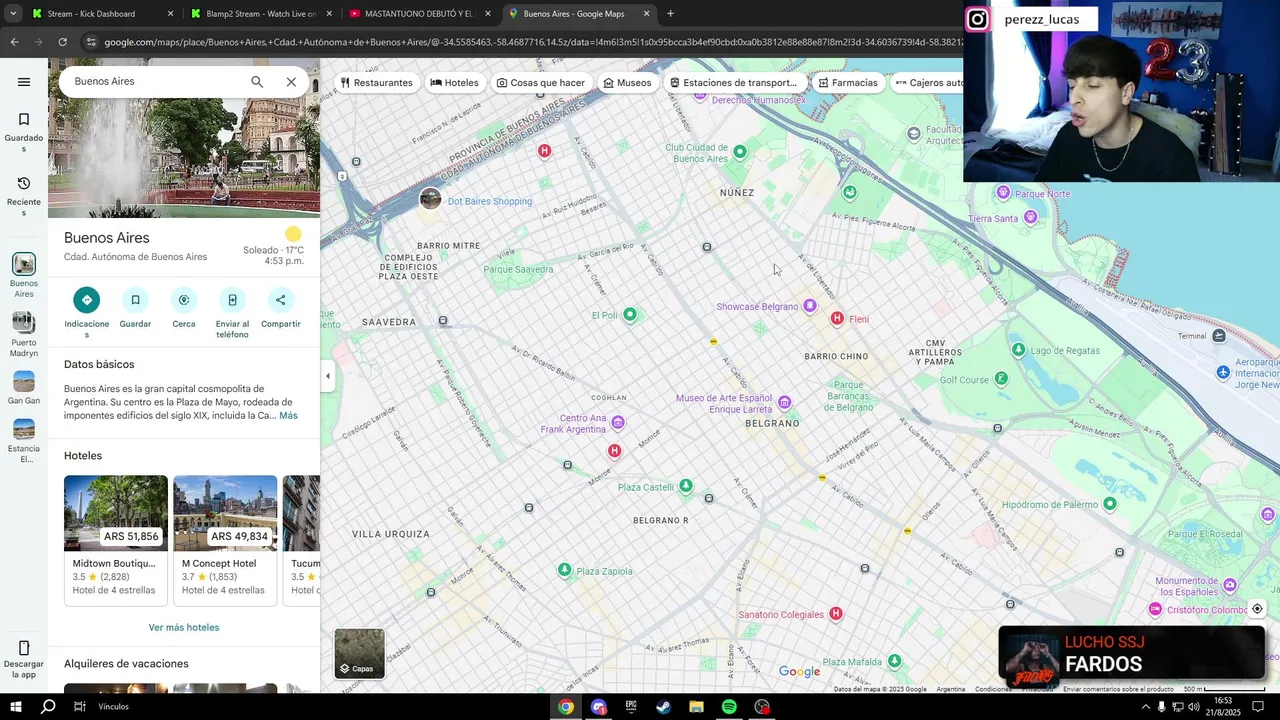Open M Concept Hotel card
The height and width of the screenshot is (720, 1280).
pos(225,540)
